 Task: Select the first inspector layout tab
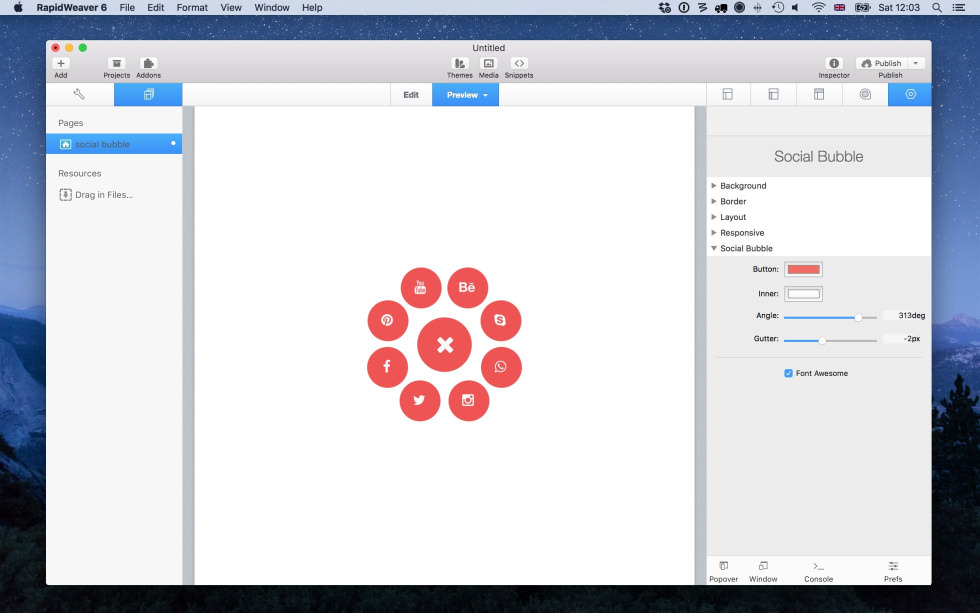coord(728,94)
